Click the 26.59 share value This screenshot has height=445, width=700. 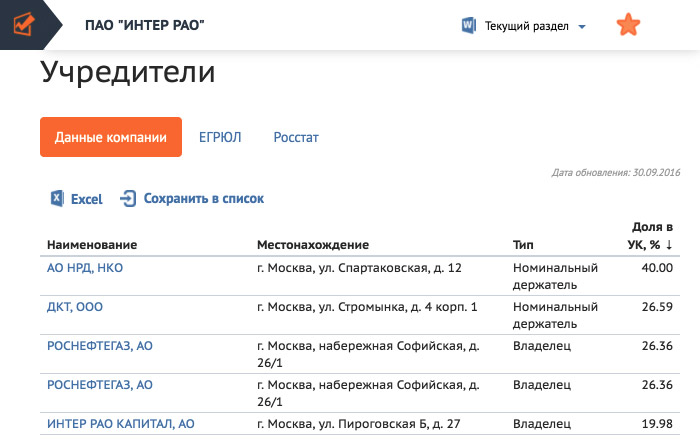coord(657,307)
